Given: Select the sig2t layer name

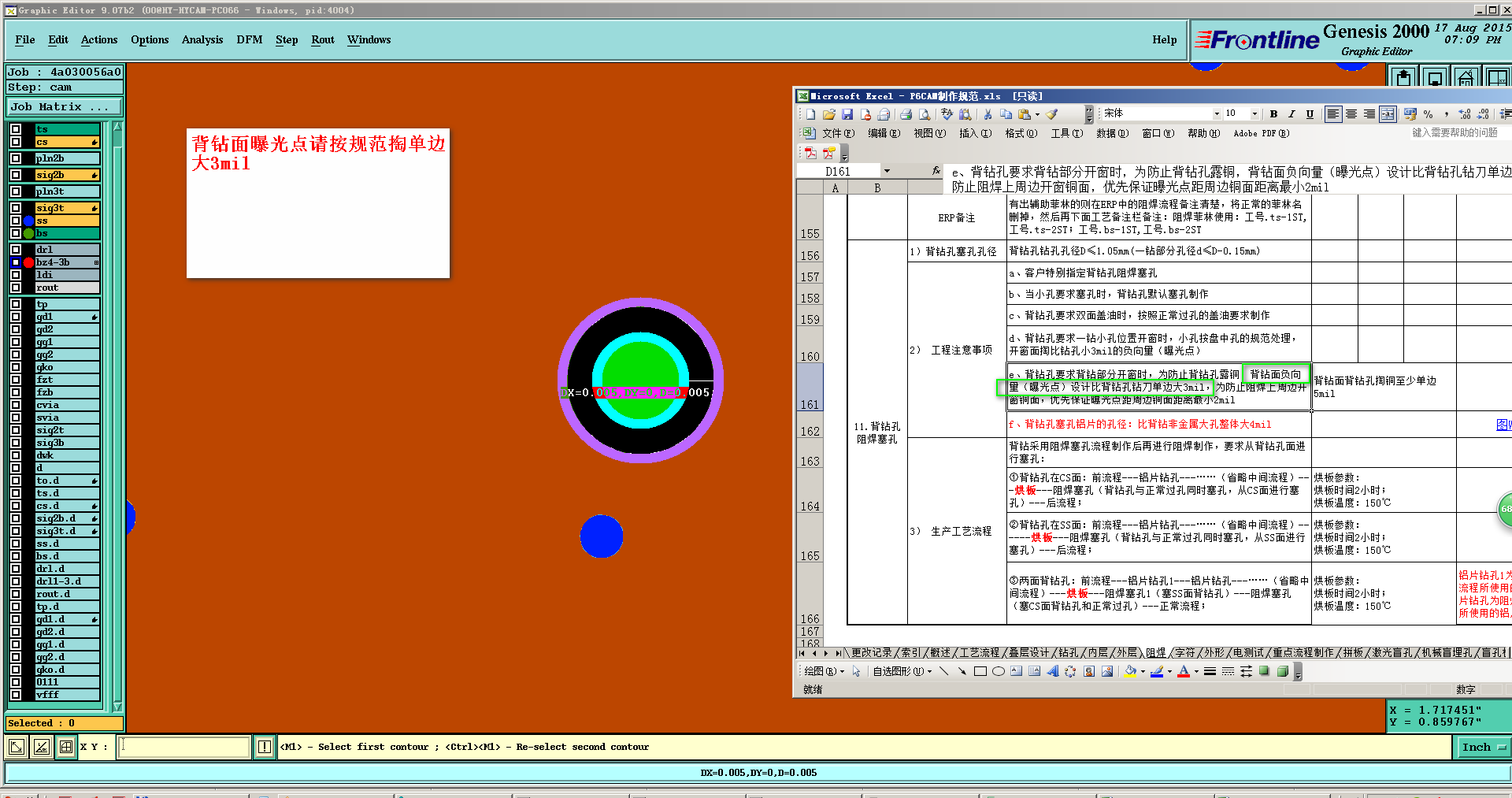Looking at the screenshot, I should pos(68,430).
